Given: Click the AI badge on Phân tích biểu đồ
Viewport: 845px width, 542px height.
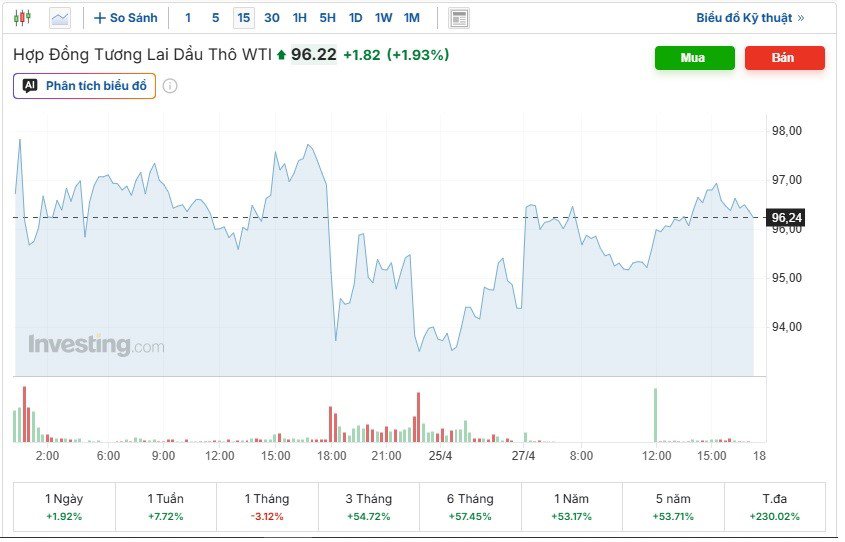Looking at the screenshot, I should 30,86.
